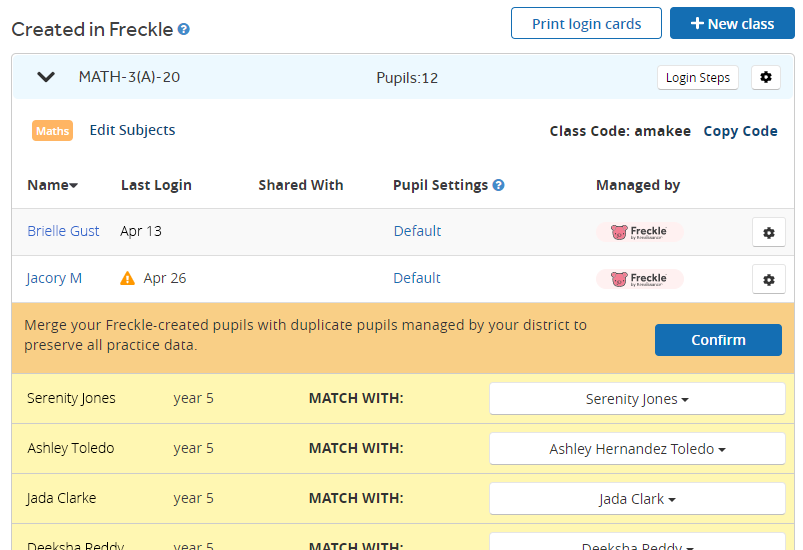Open settings gear for Brielle Gust
Image resolution: width=803 pixels, height=550 pixels.
[769, 232]
